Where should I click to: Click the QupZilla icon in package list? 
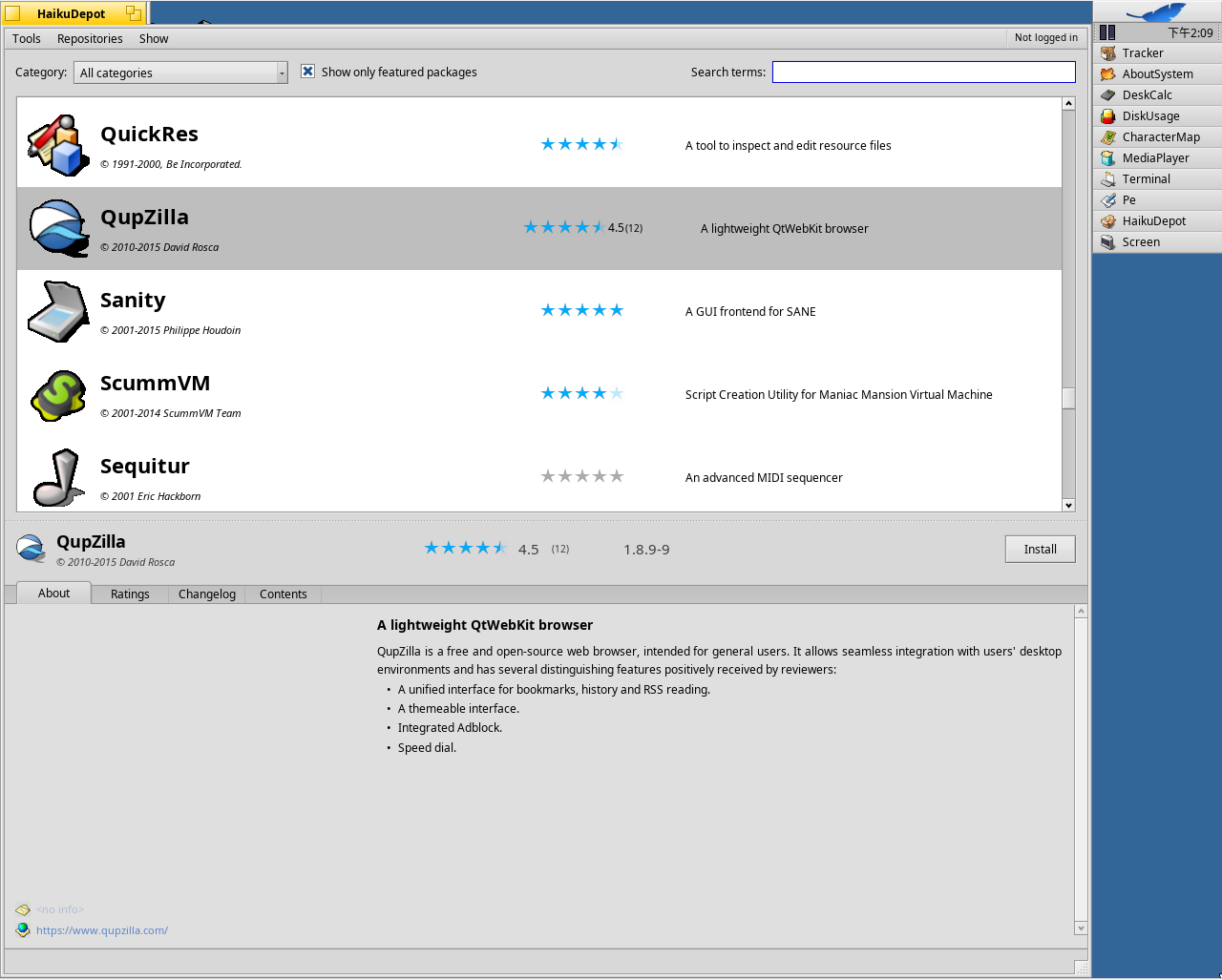coord(58,228)
